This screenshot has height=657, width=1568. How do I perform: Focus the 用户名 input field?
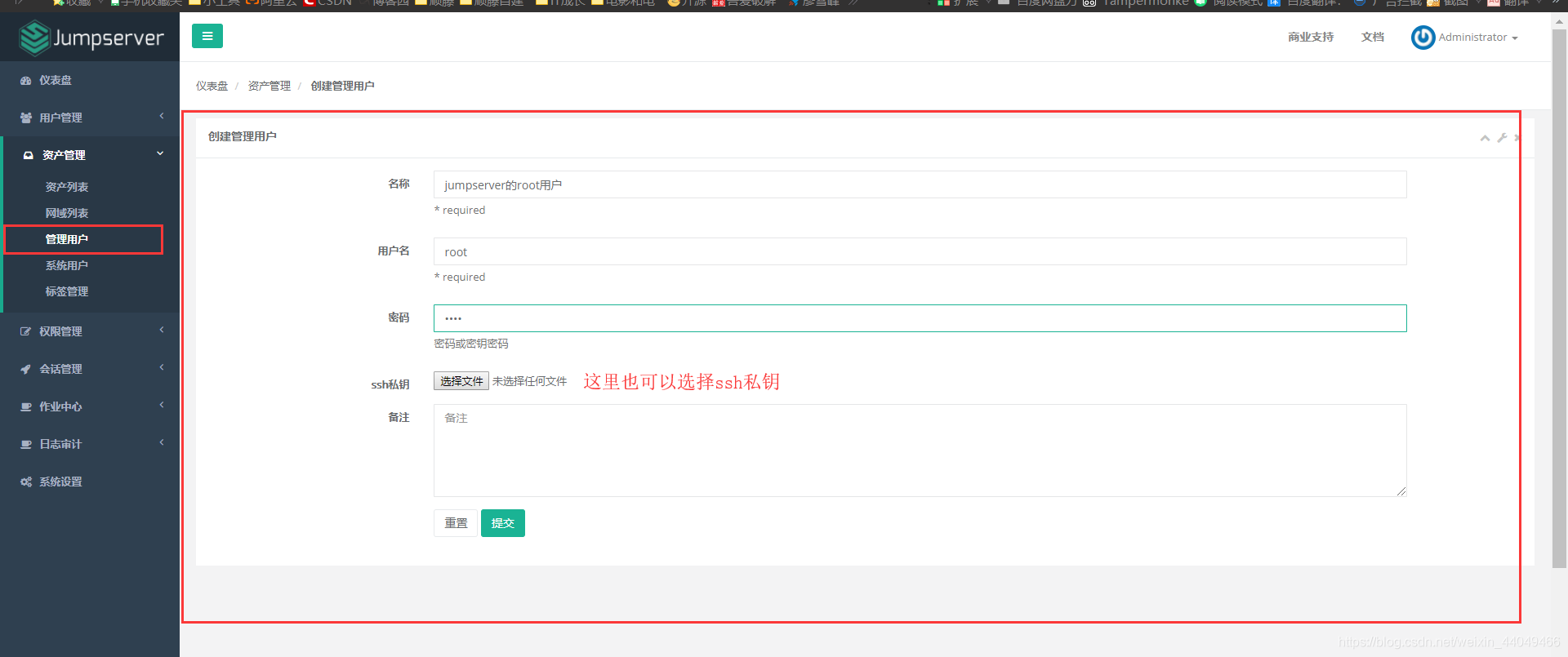pyautogui.click(x=920, y=251)
